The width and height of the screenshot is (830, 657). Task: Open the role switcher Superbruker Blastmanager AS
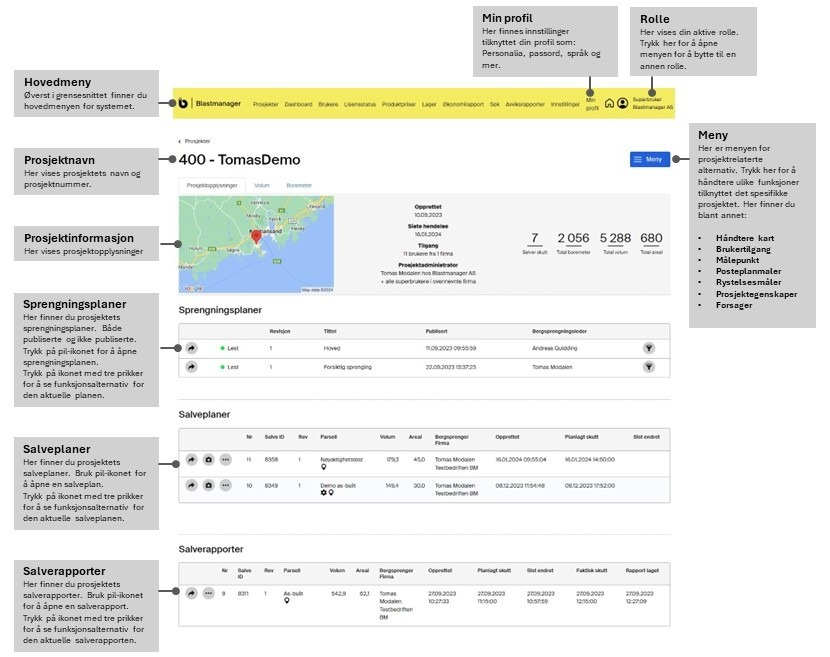653,103
